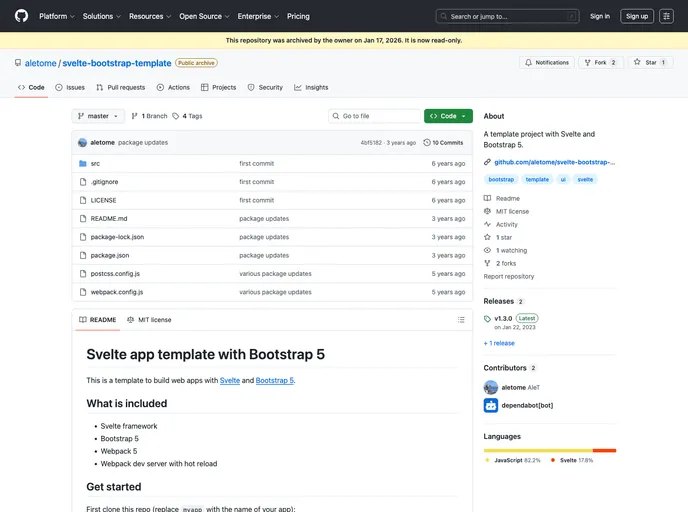Open the Open Source header menu

click(204, 16)
